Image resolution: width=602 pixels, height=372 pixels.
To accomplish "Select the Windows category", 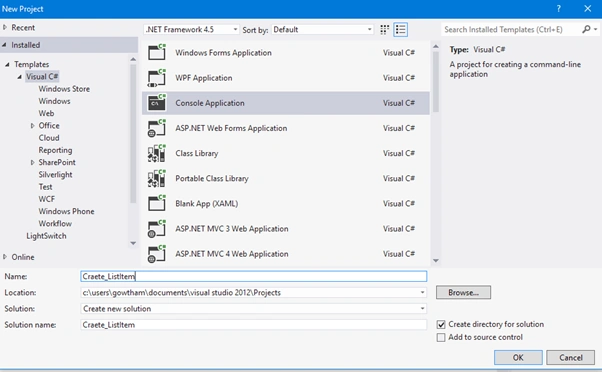I will click(x=54, y=101).
